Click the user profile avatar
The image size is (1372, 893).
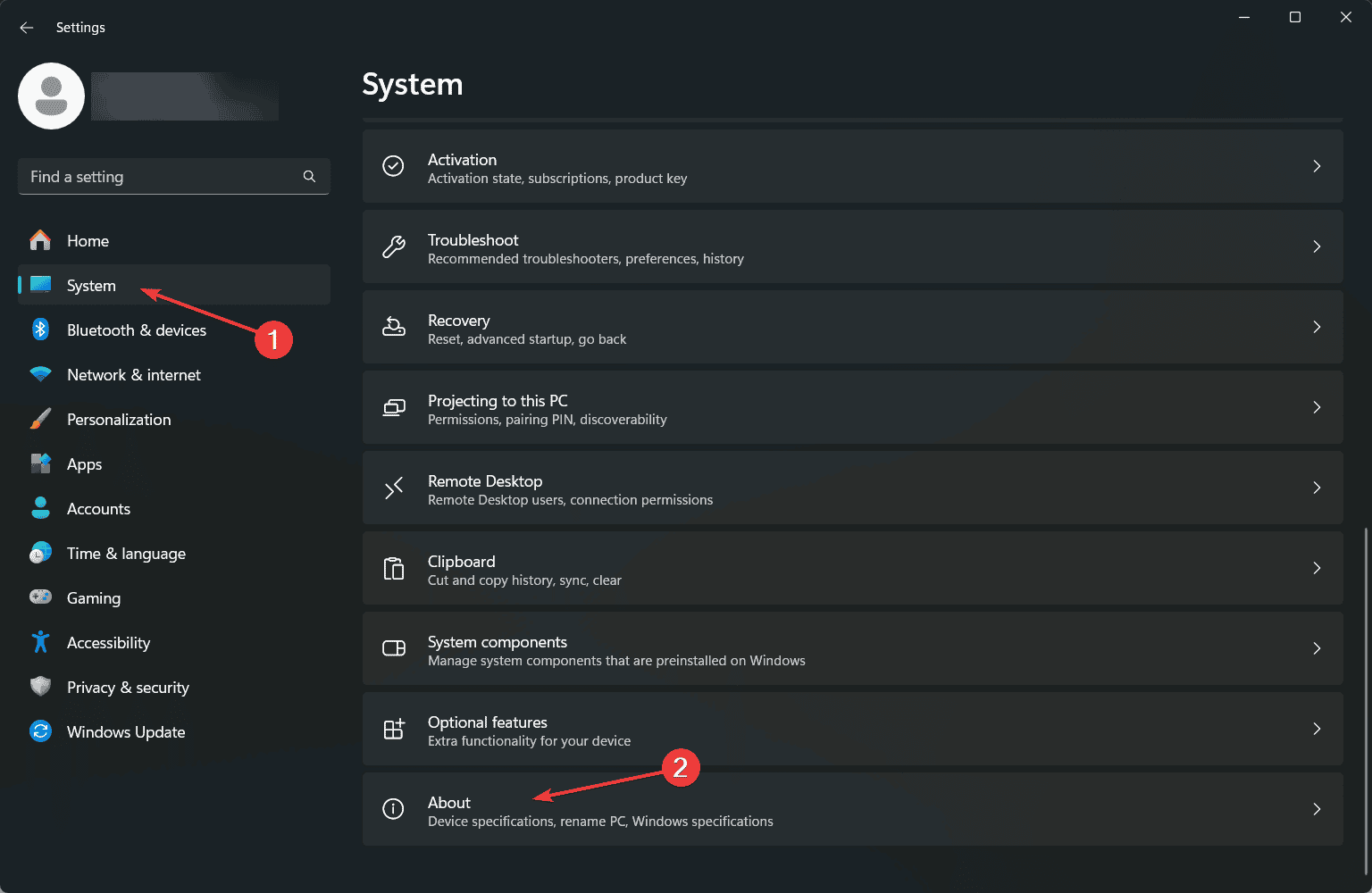point(52,96)
